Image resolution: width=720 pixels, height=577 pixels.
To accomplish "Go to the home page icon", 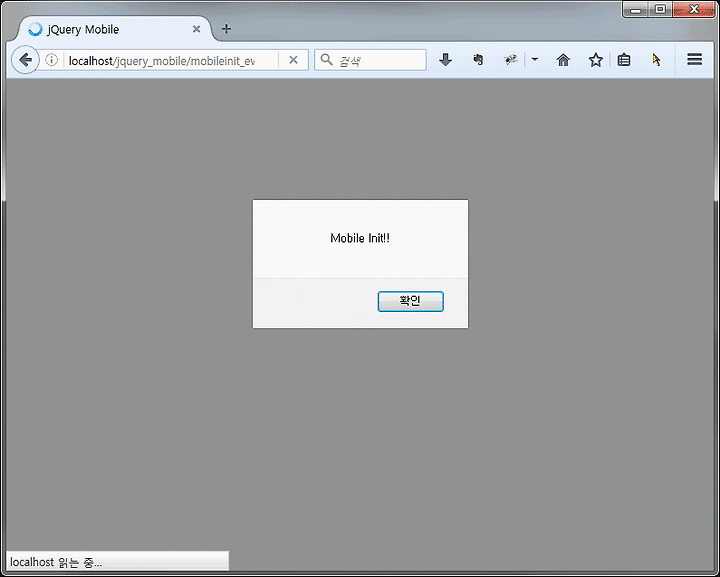I will (x=563, y=60).
